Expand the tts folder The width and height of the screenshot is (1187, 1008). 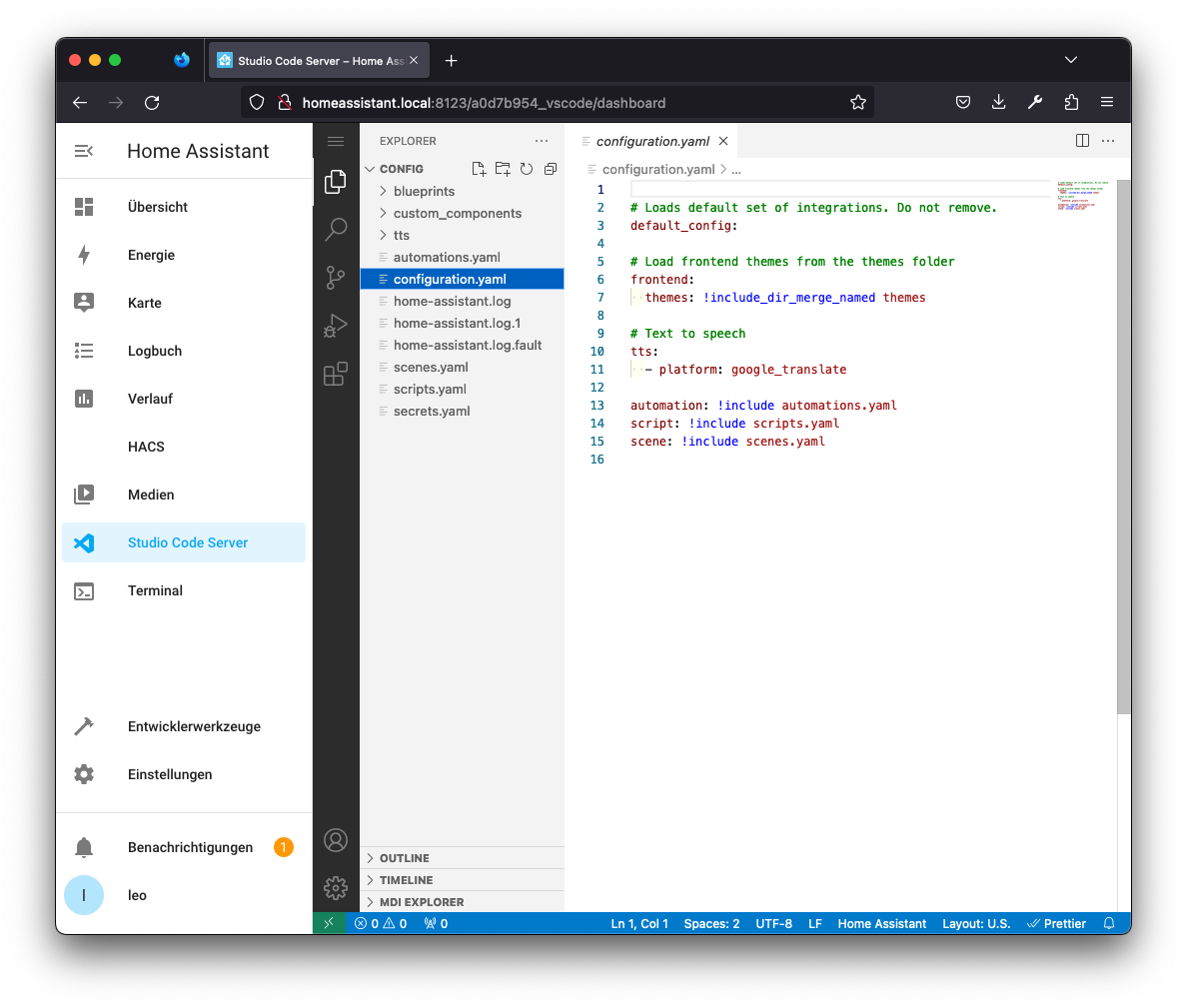[462, 236]
